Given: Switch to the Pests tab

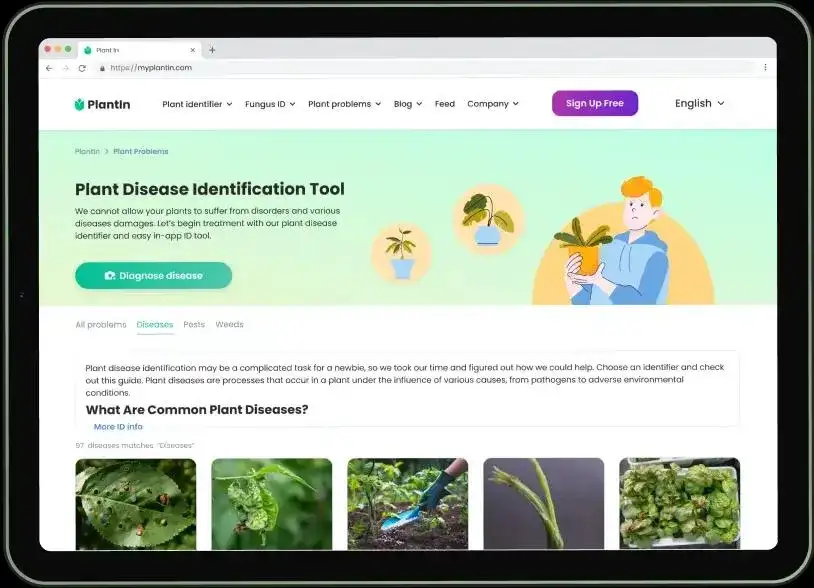Looking at the screenshot, I should (194, 325).
